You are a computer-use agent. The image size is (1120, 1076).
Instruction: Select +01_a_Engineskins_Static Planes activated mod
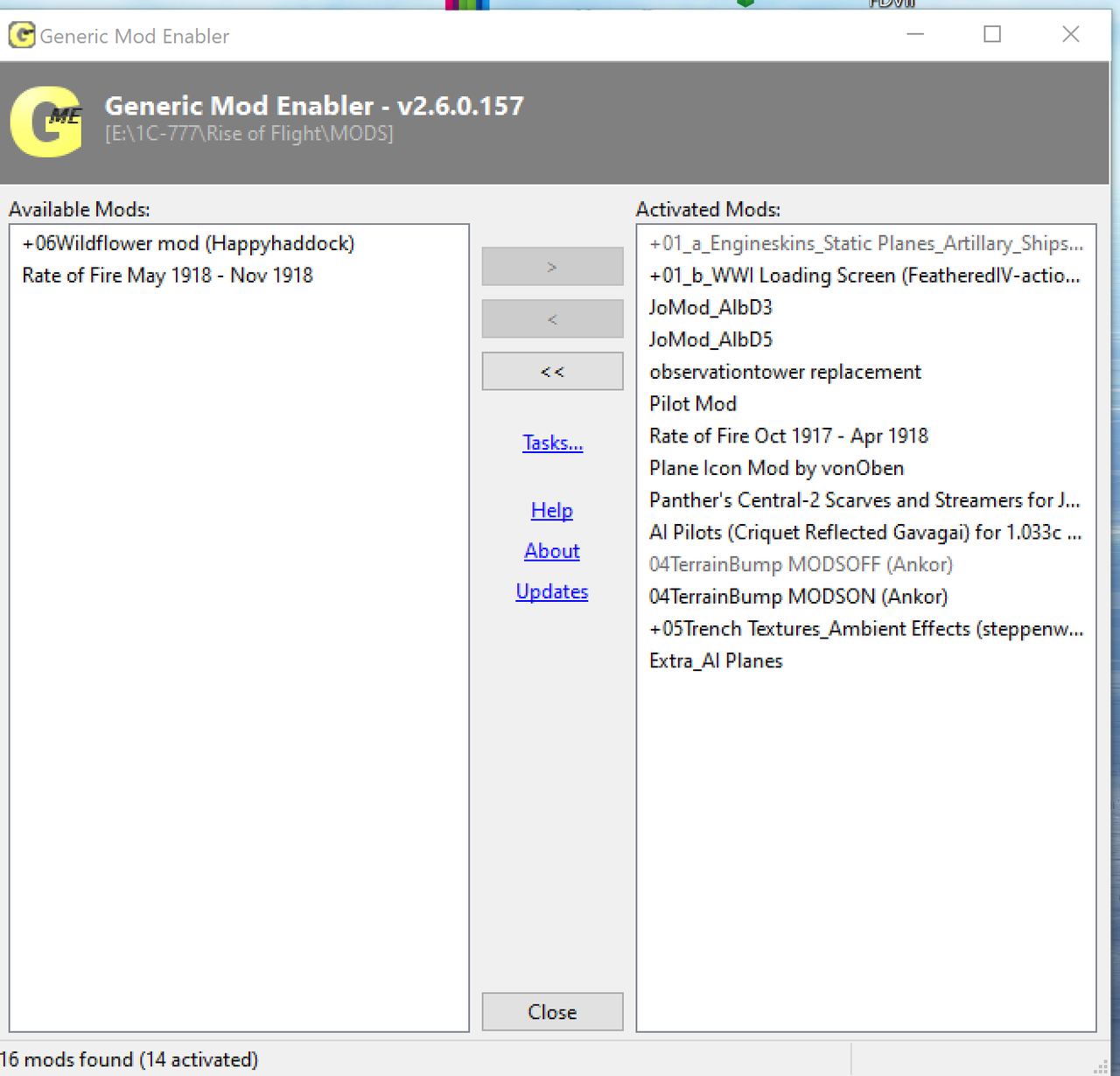tap(866, 243)
